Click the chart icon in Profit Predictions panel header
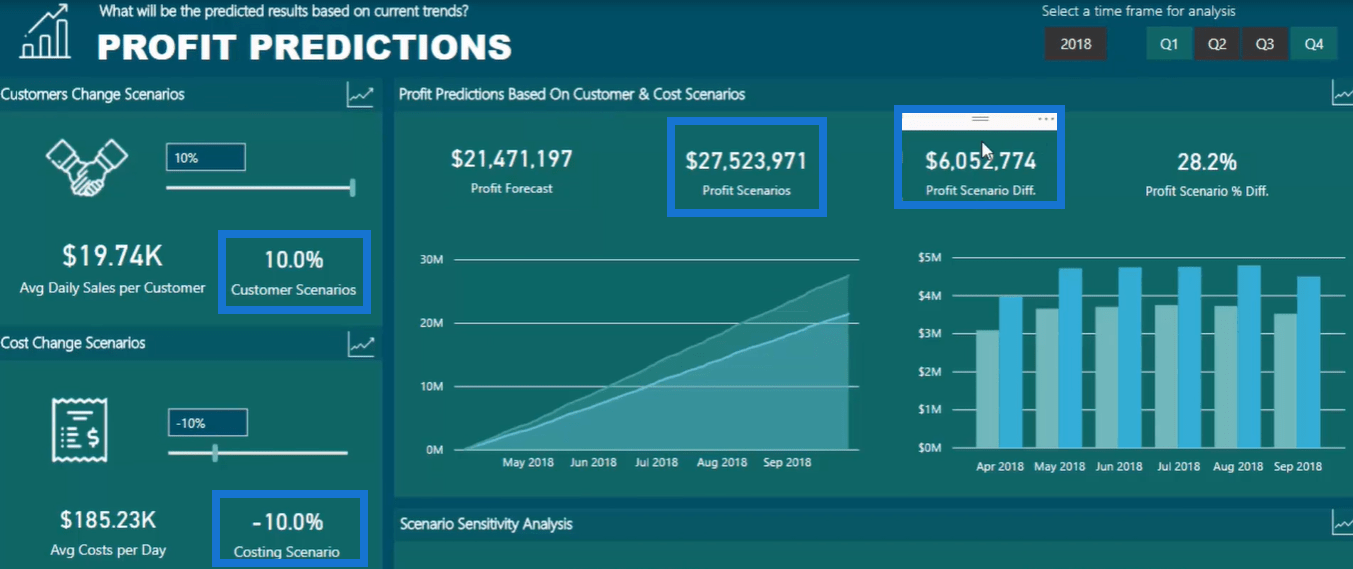Viewport: 1353px width, 569px height. [1342, 94]
